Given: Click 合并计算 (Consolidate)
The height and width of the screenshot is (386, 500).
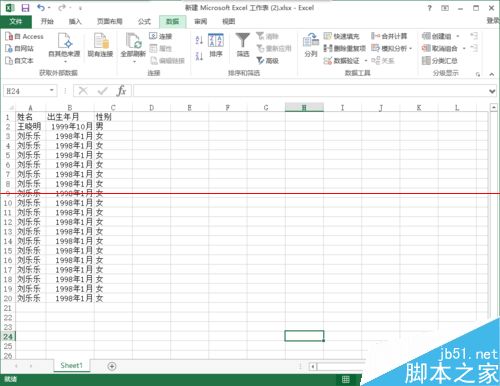Looking at the screenshot, I should click(389, 36).
